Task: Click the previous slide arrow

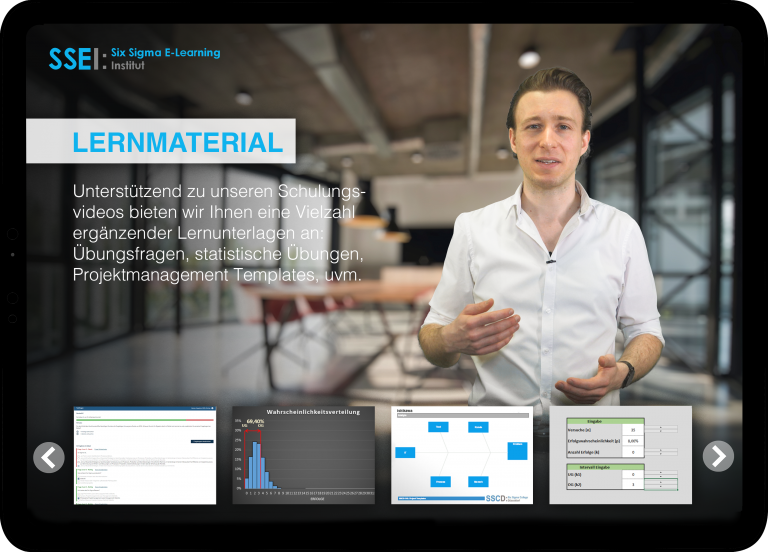Action: (x=48, y=457)
